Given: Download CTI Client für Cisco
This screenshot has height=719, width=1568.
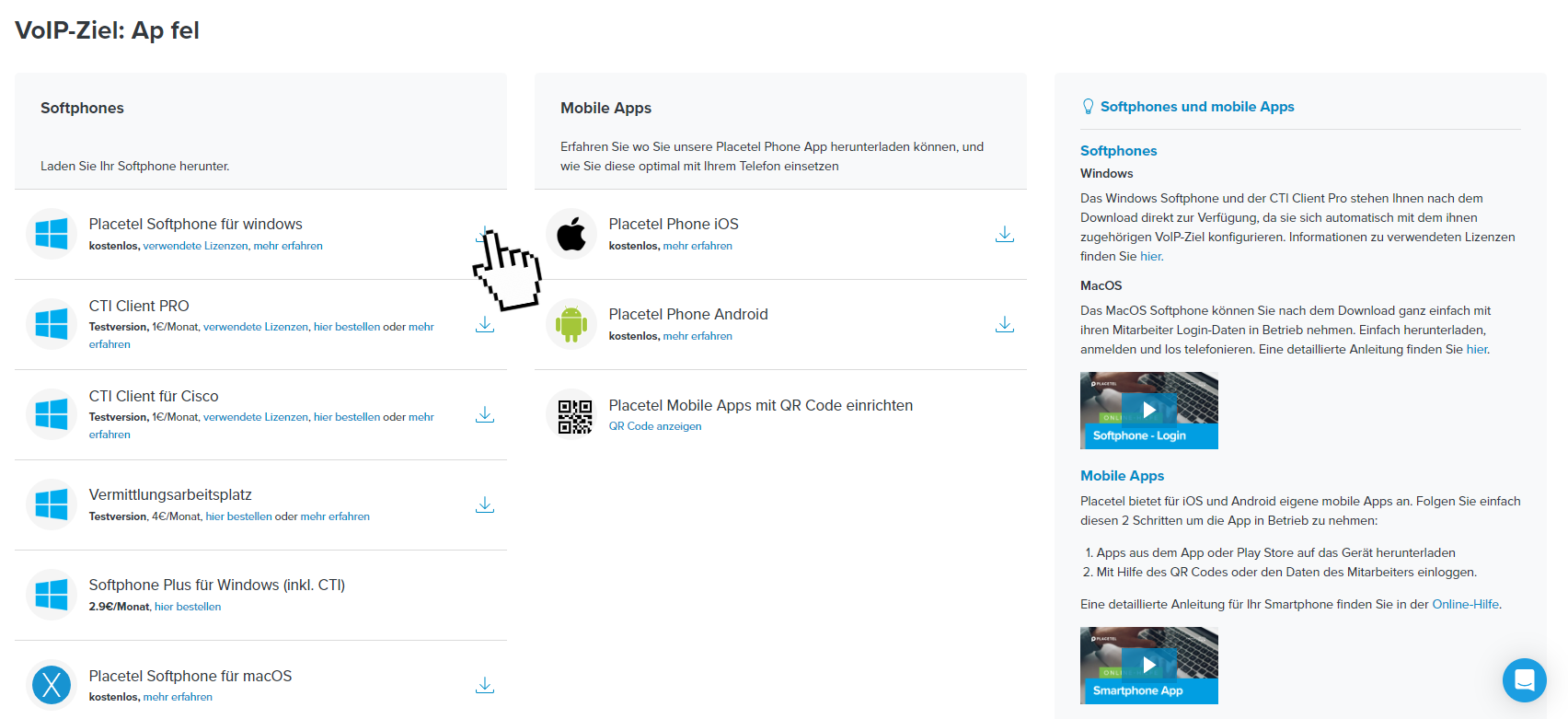Looking at the screenshot, I should [485, 414].
